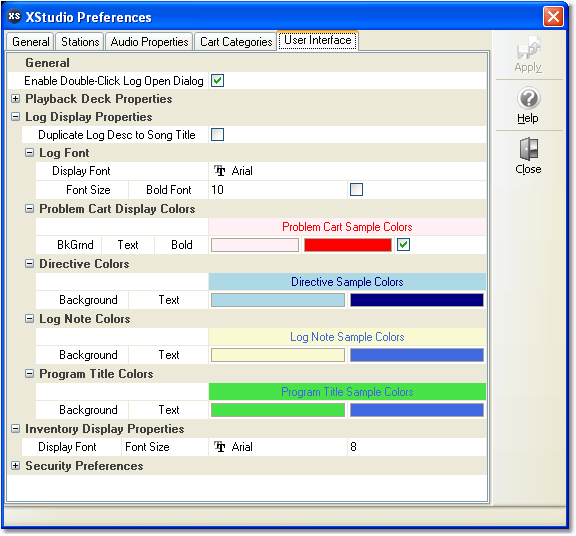The height and width of the screenshot is (536, 576).
Task: Uncheck Problem Cart Bold checkbox
Action: coord(403,245)
